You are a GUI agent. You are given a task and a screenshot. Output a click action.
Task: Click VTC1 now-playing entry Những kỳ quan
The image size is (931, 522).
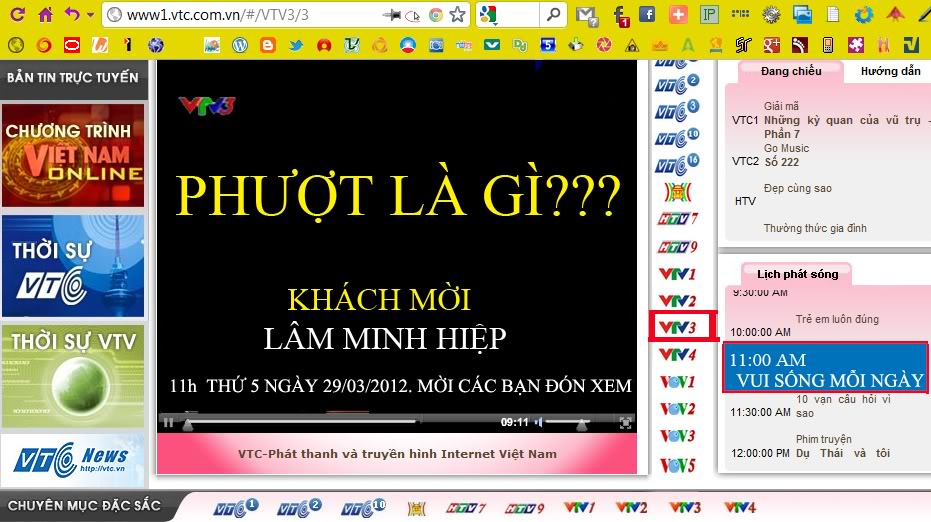(x=830, y=120)
